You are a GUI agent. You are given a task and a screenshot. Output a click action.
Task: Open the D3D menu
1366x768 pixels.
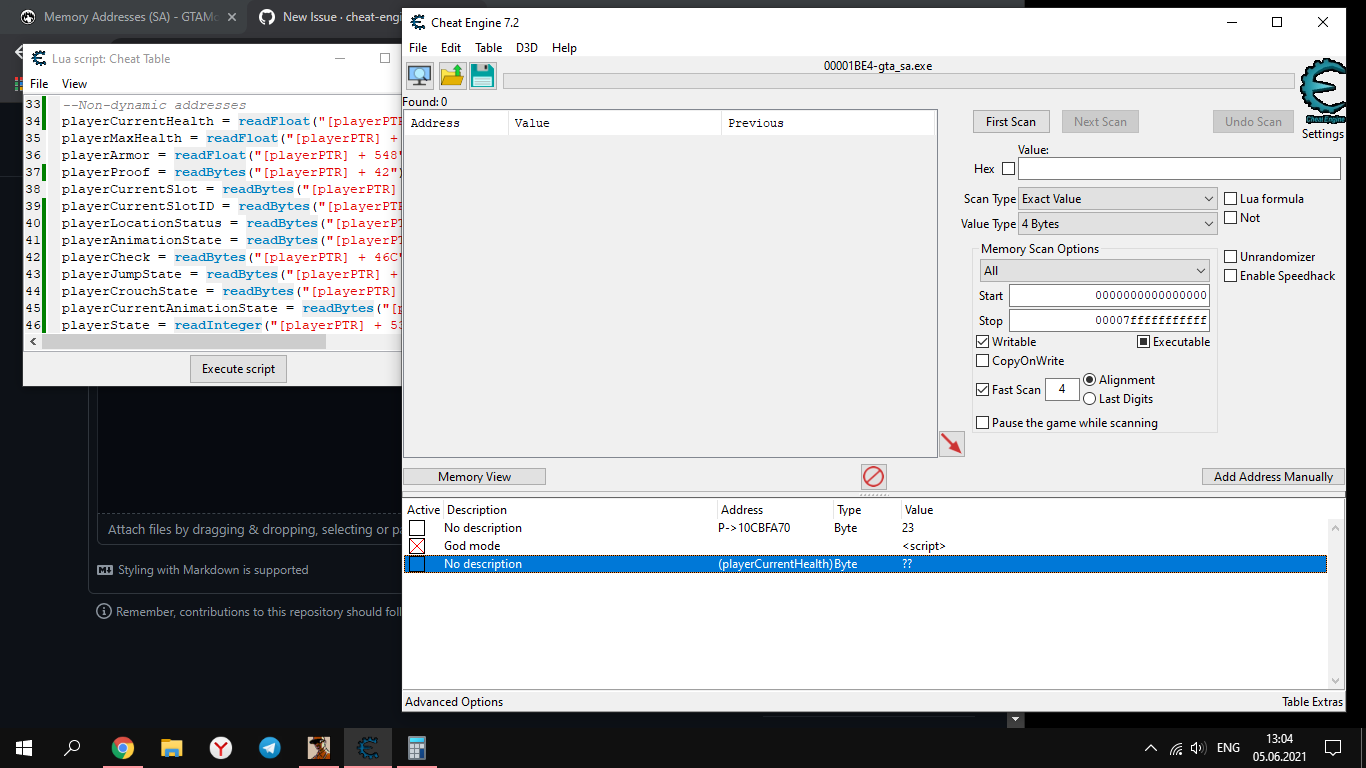[x=524, y=47]
